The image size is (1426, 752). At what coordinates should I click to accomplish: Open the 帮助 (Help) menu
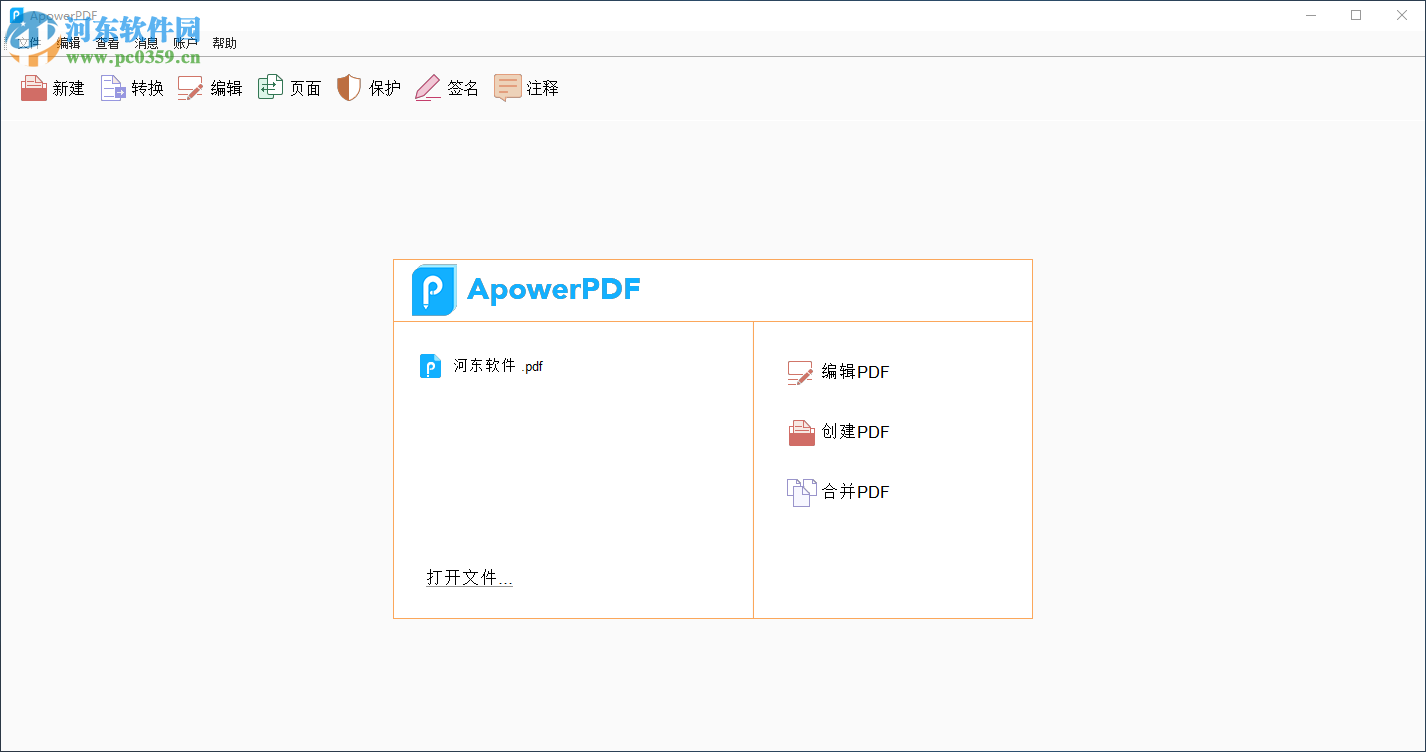tap(224, 42)
